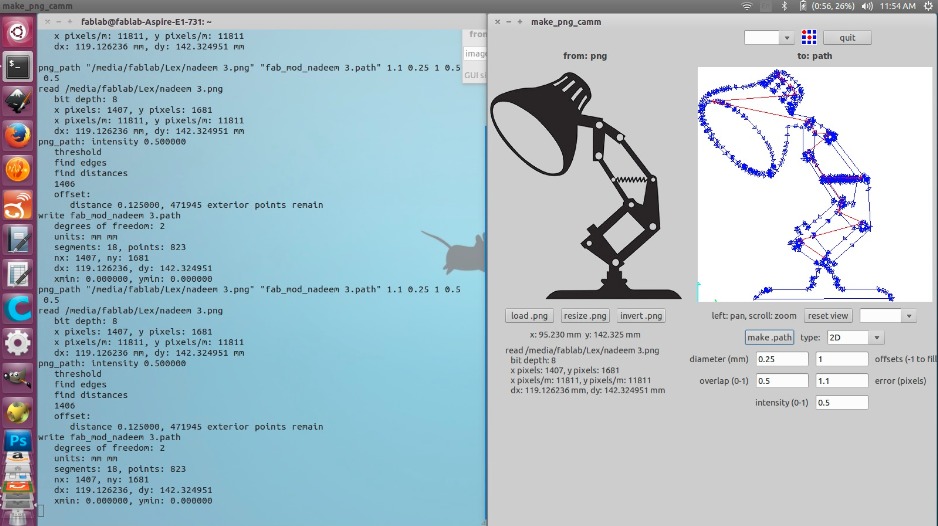Close the make_png_camm window
The image size is (938, 526).
pos(497,22)
